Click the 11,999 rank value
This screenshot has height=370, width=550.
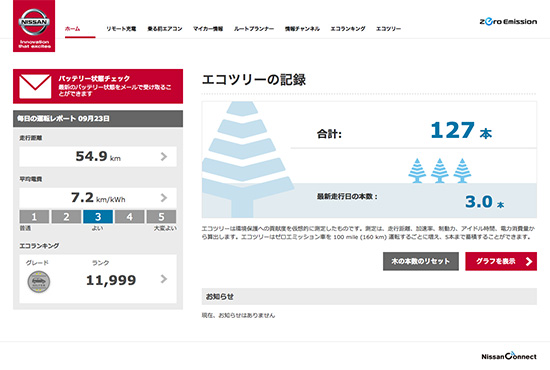[111, 280]
